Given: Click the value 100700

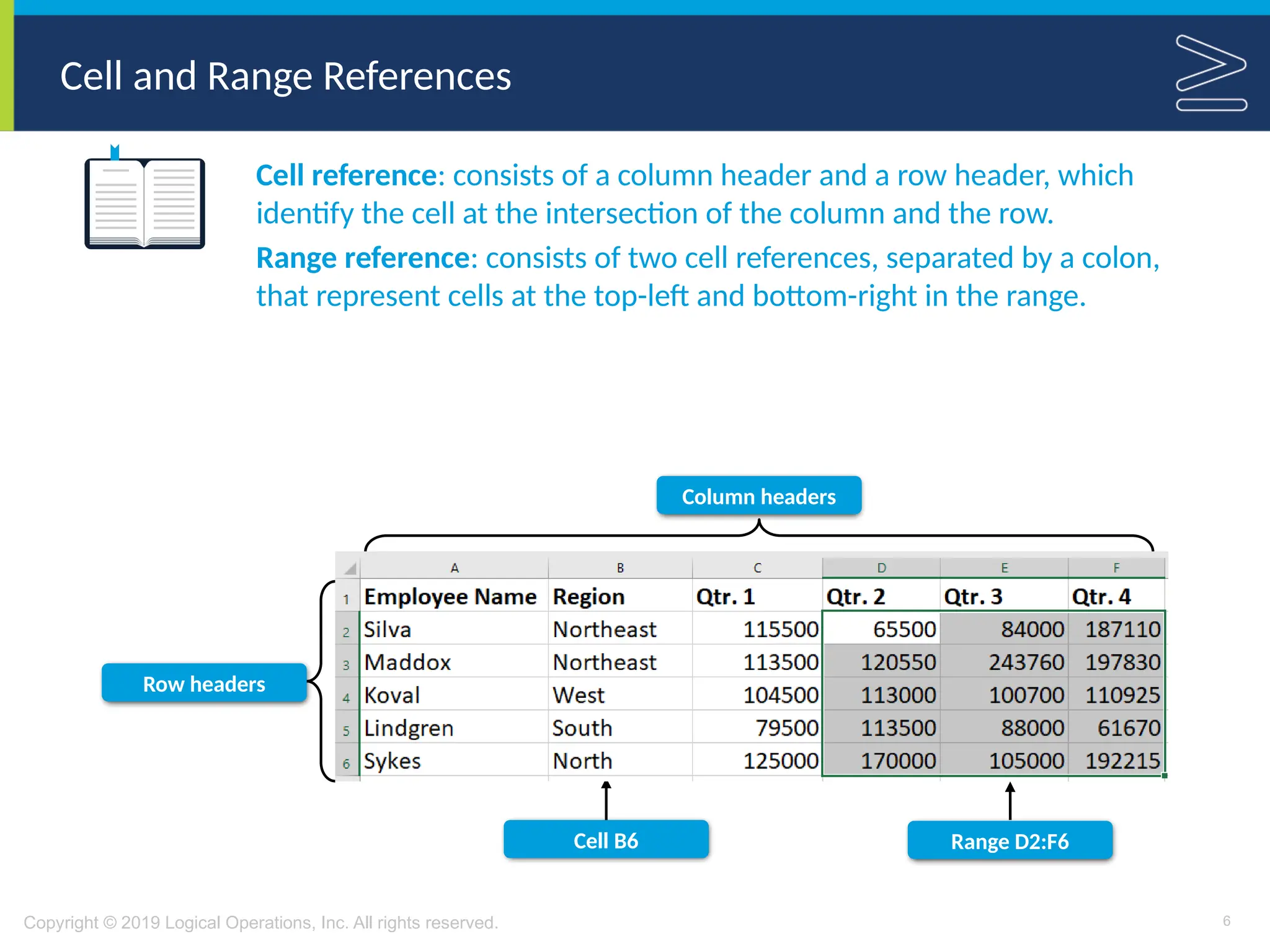Looking at the screenshot, I should (x=1004, y=694).
